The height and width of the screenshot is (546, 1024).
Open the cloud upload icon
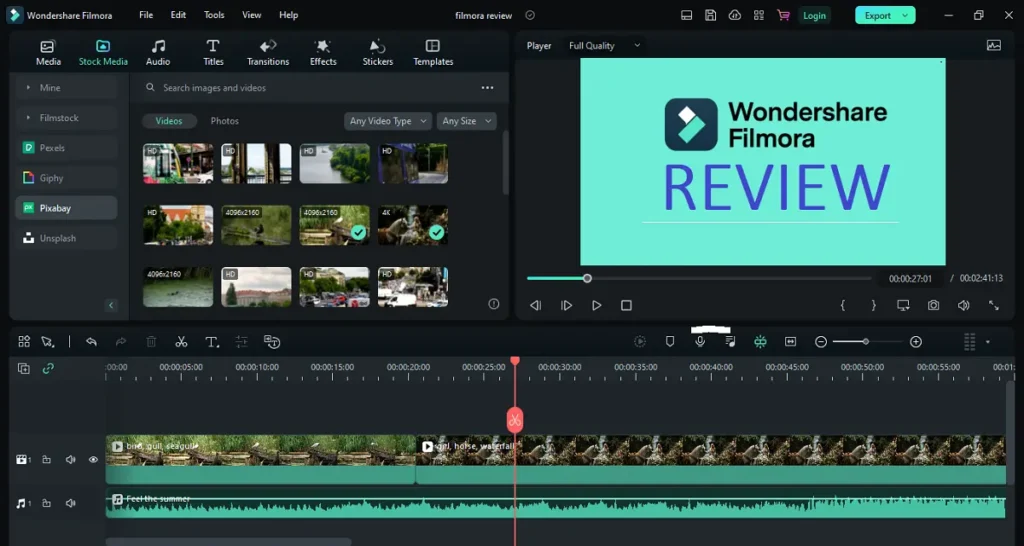735,16
